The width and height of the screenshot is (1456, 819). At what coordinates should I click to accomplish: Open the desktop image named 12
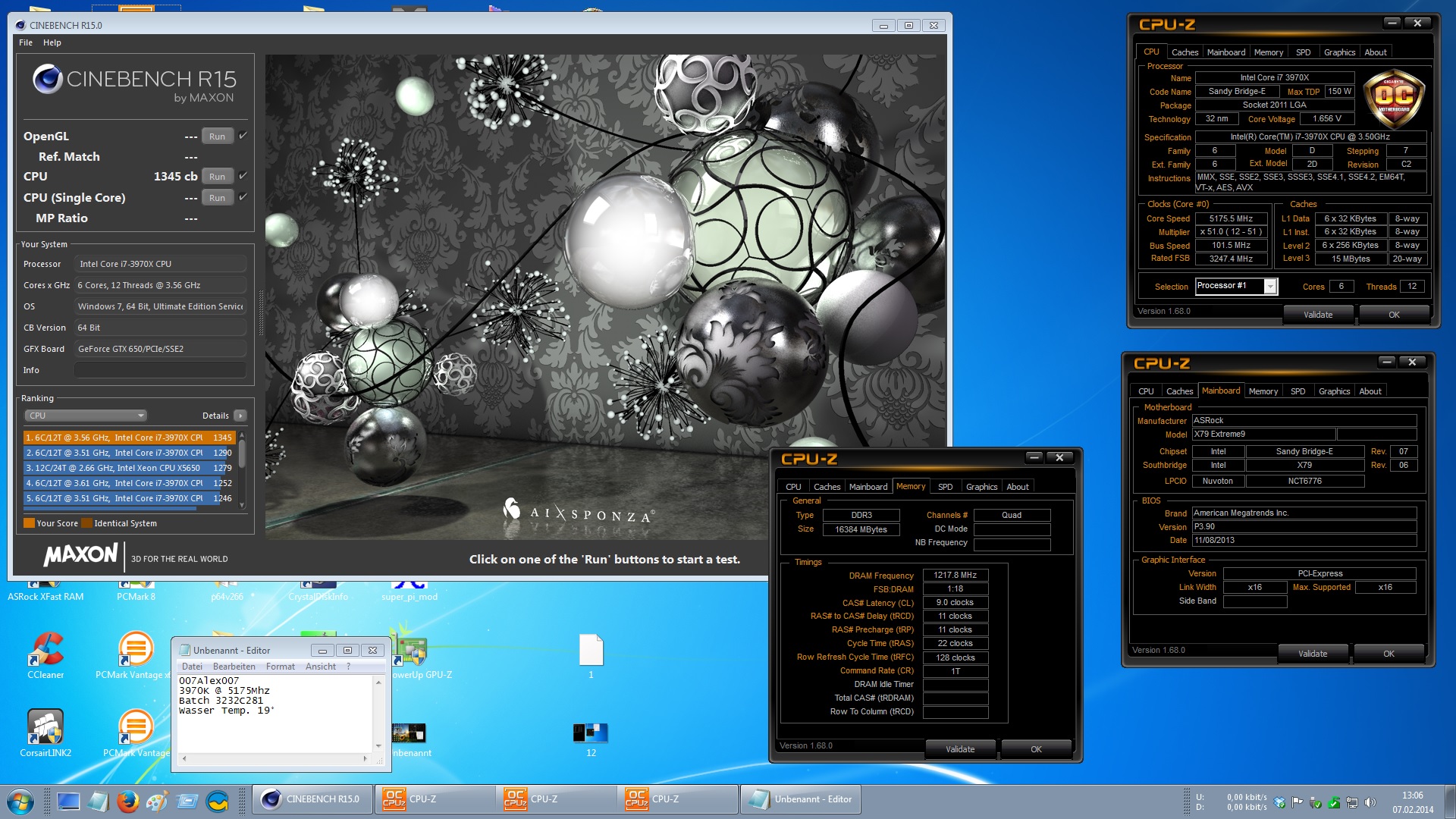pos(591,739)
